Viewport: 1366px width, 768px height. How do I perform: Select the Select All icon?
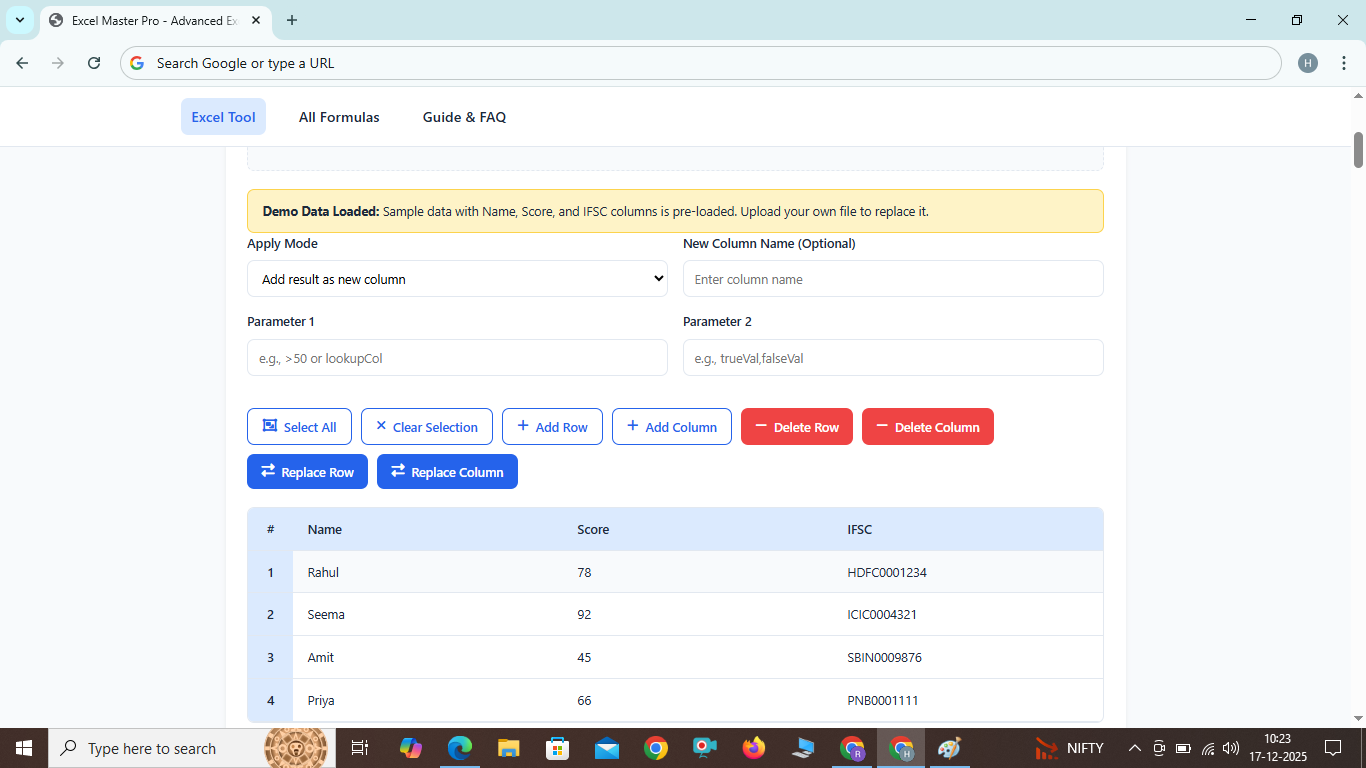click(x=268, y=426)
